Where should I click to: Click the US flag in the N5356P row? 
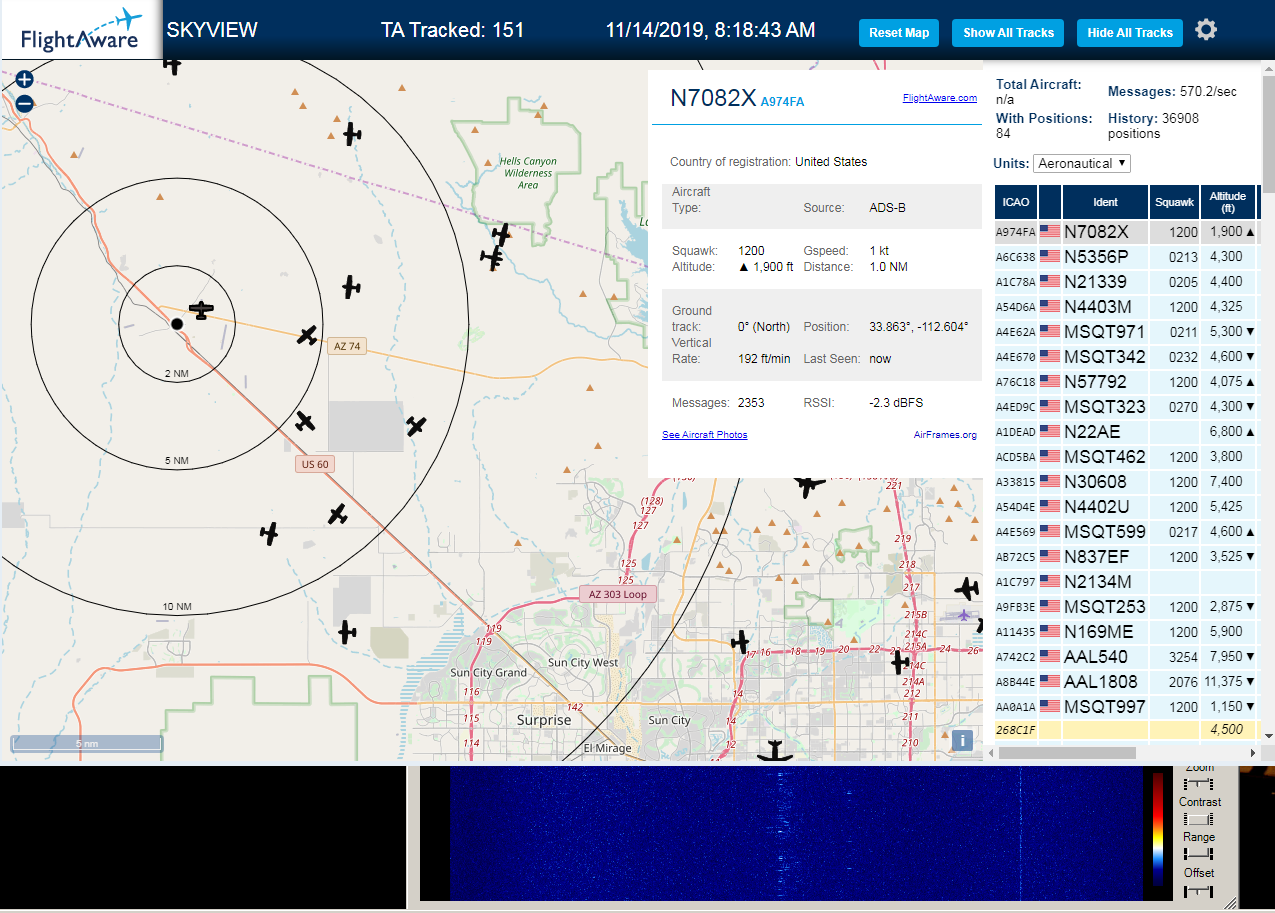click(x=1050, y=257)
